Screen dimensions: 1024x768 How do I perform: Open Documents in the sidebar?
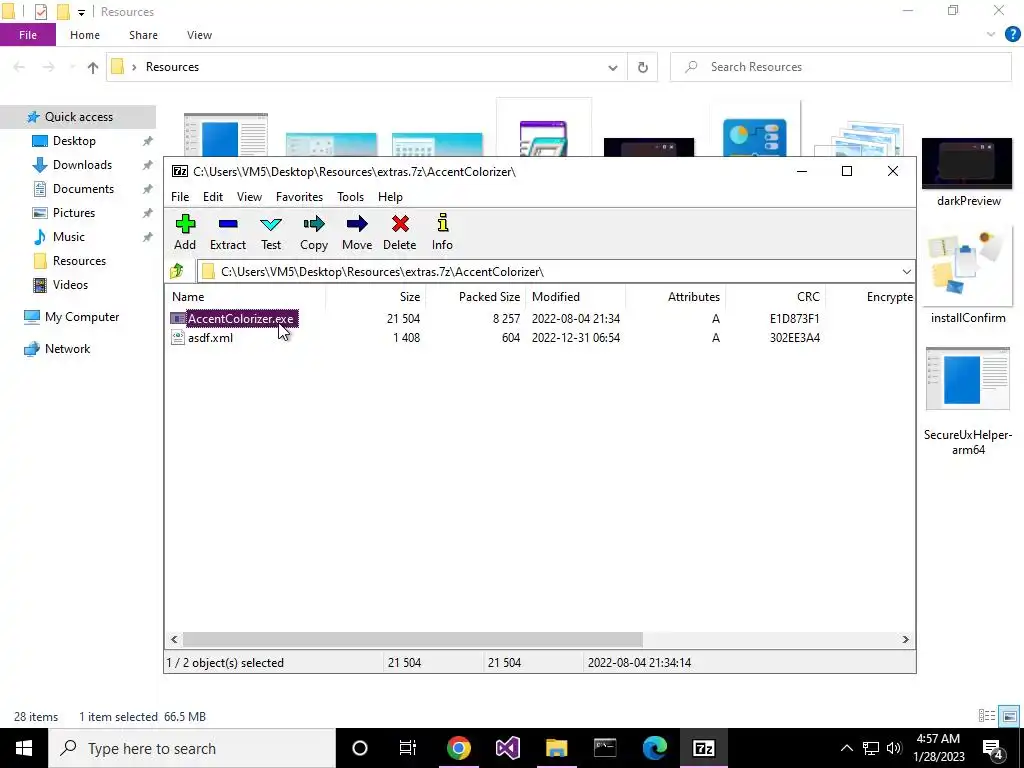click(x=83, y=189)
